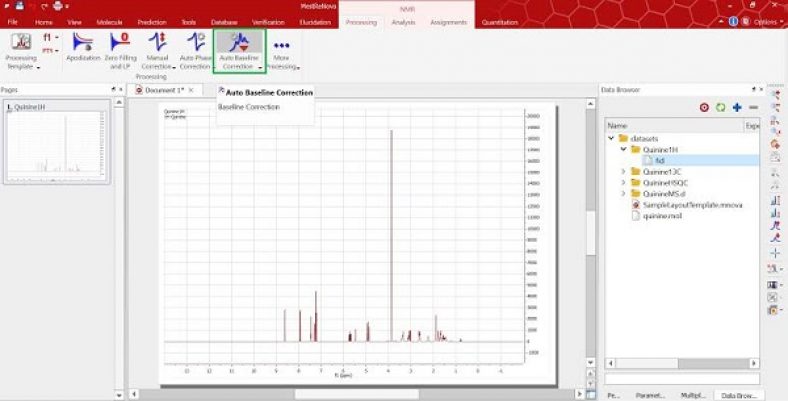Run Auto Phase Correction
The height and width of the screenshot is (401, 788).
(x=195, y=50)
